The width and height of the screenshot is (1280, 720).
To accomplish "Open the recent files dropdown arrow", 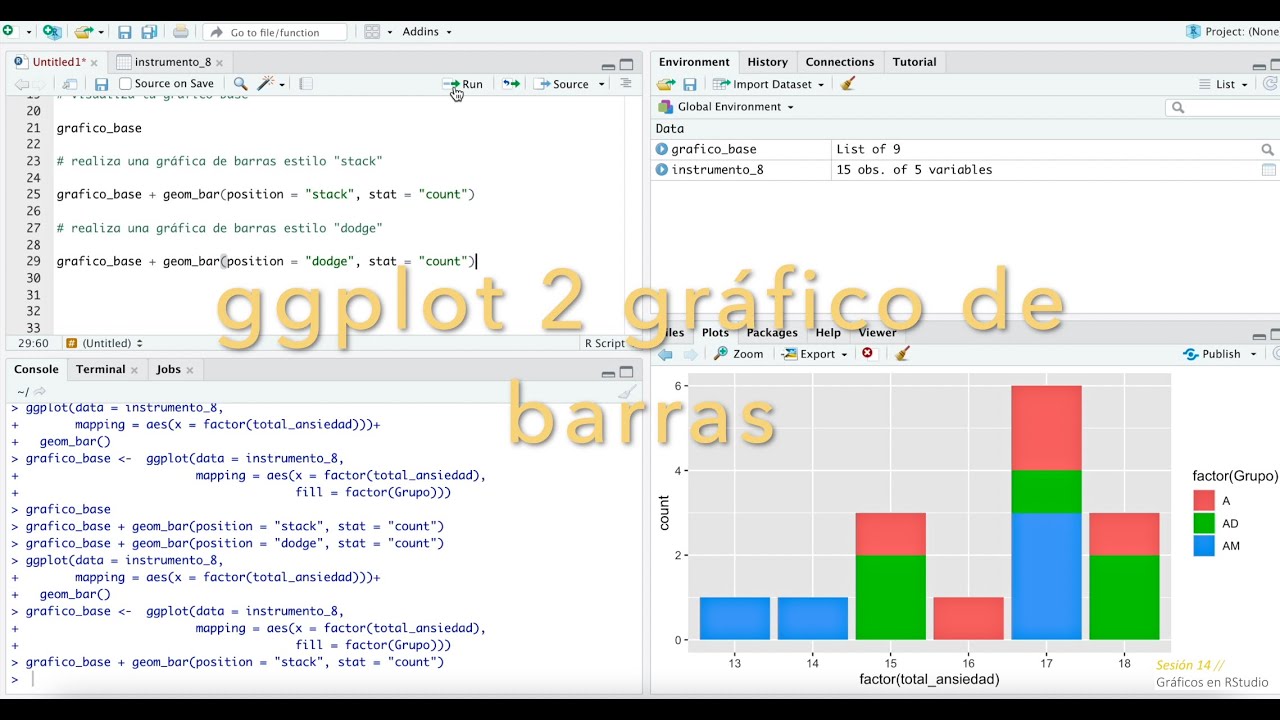I will coord(101,32).
